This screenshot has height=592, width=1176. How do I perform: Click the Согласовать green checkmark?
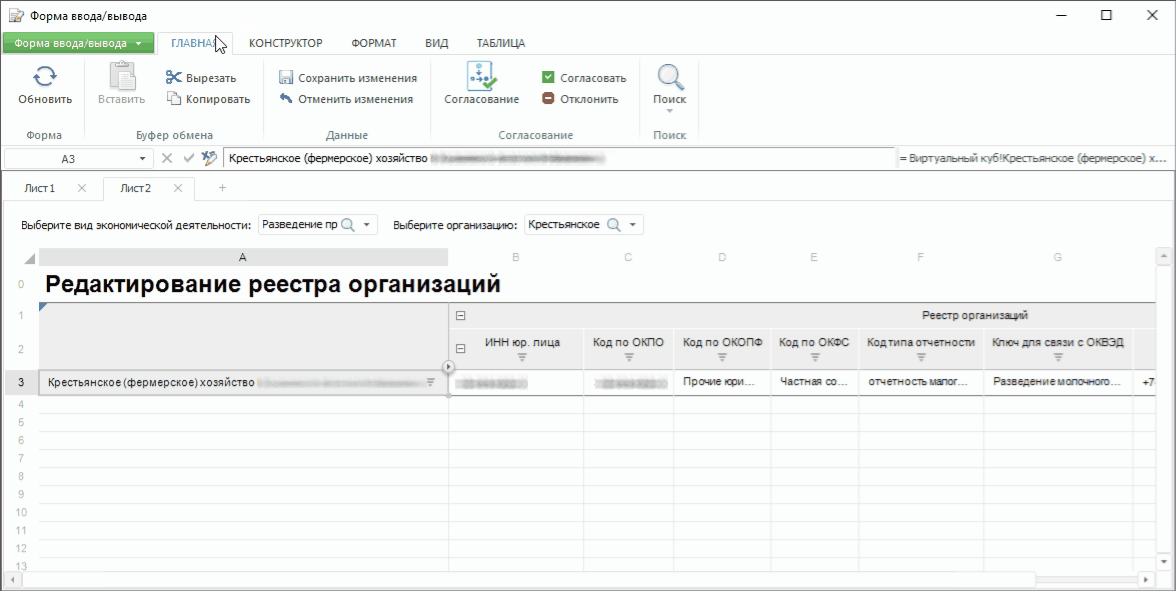[x=548, y=78]
